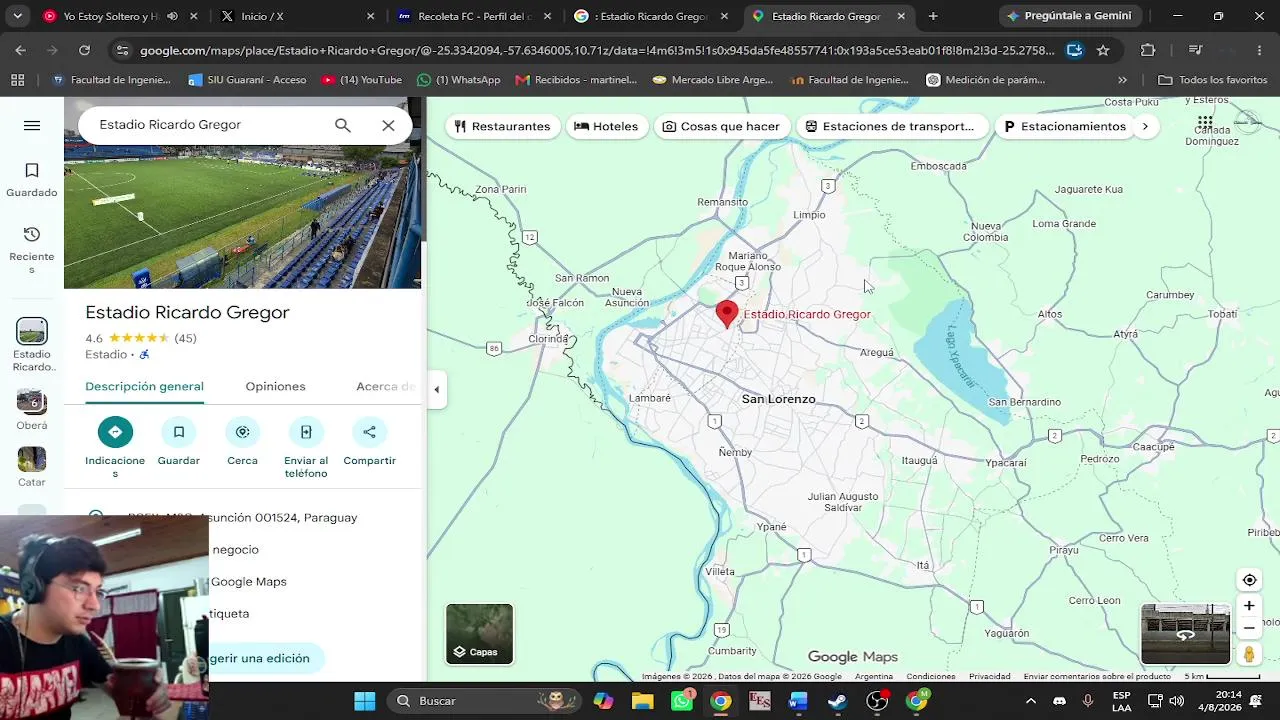This screenshot has width=1280, height=720.
Task: Center map on my location
Action: click(x=1249, y=580)
